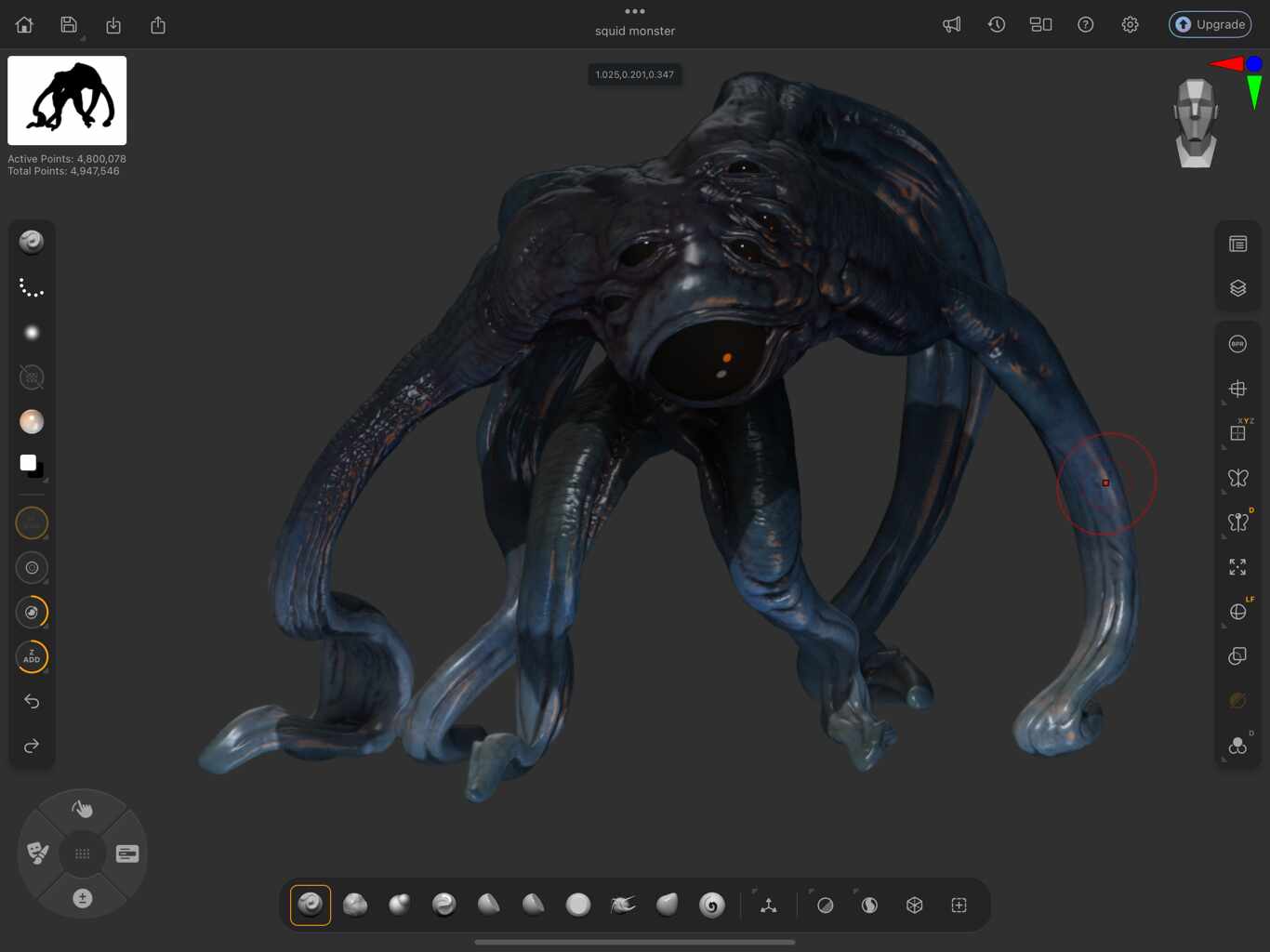This screenshot has width=1270, height=952.
Task: Expand the local frame LF options
Action: point(1237,612)
